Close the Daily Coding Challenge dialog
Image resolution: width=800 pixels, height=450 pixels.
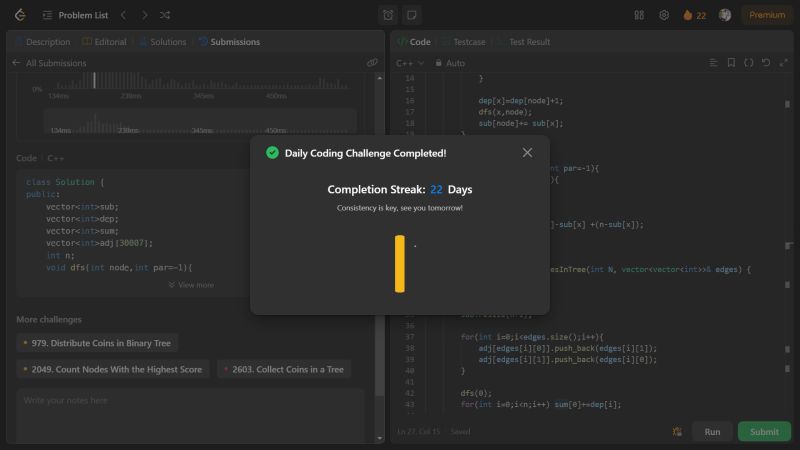pos(527,153)
